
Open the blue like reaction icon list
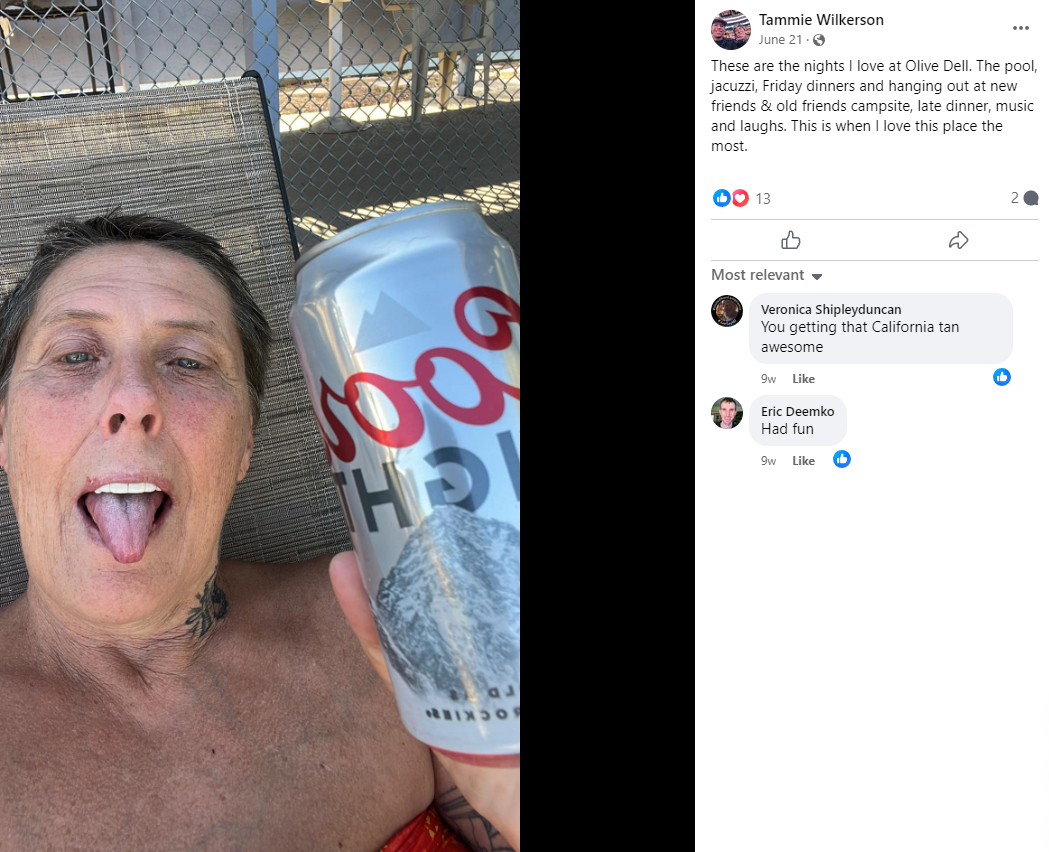(721, 198)
